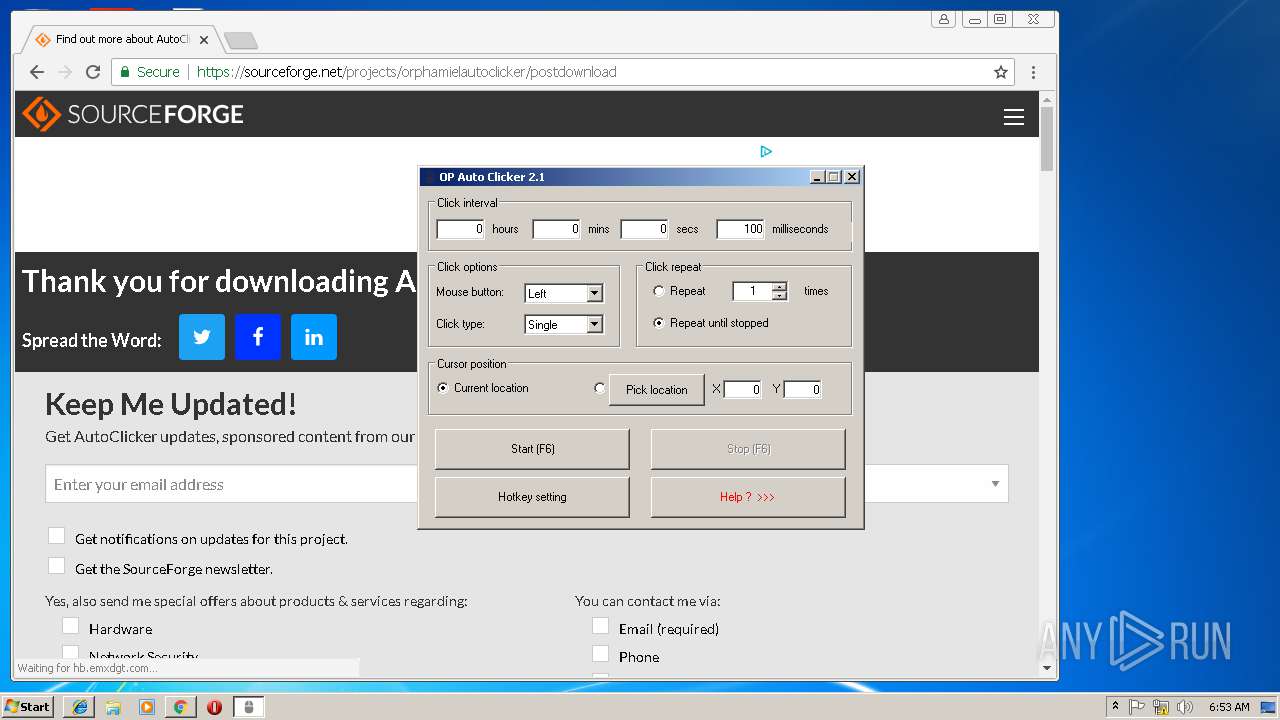
Task: Decrease the repeat times spinner
Action: tap(779, 296)
